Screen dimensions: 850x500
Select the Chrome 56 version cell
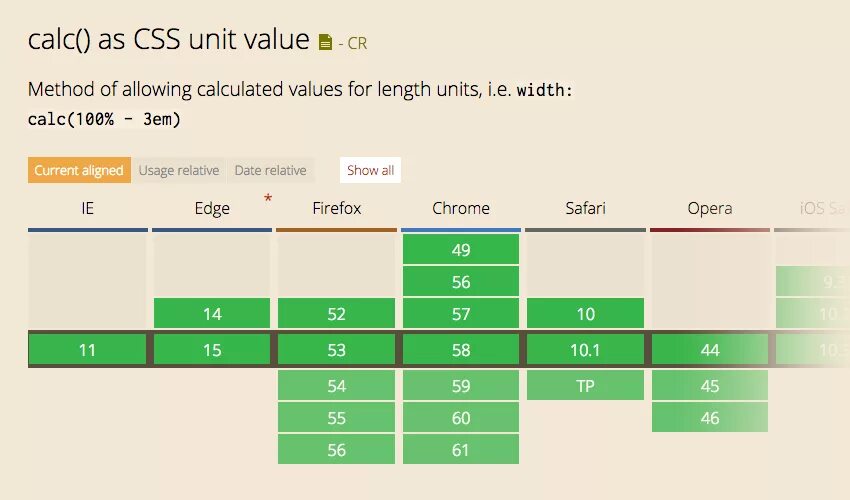[x=461, y=281]
